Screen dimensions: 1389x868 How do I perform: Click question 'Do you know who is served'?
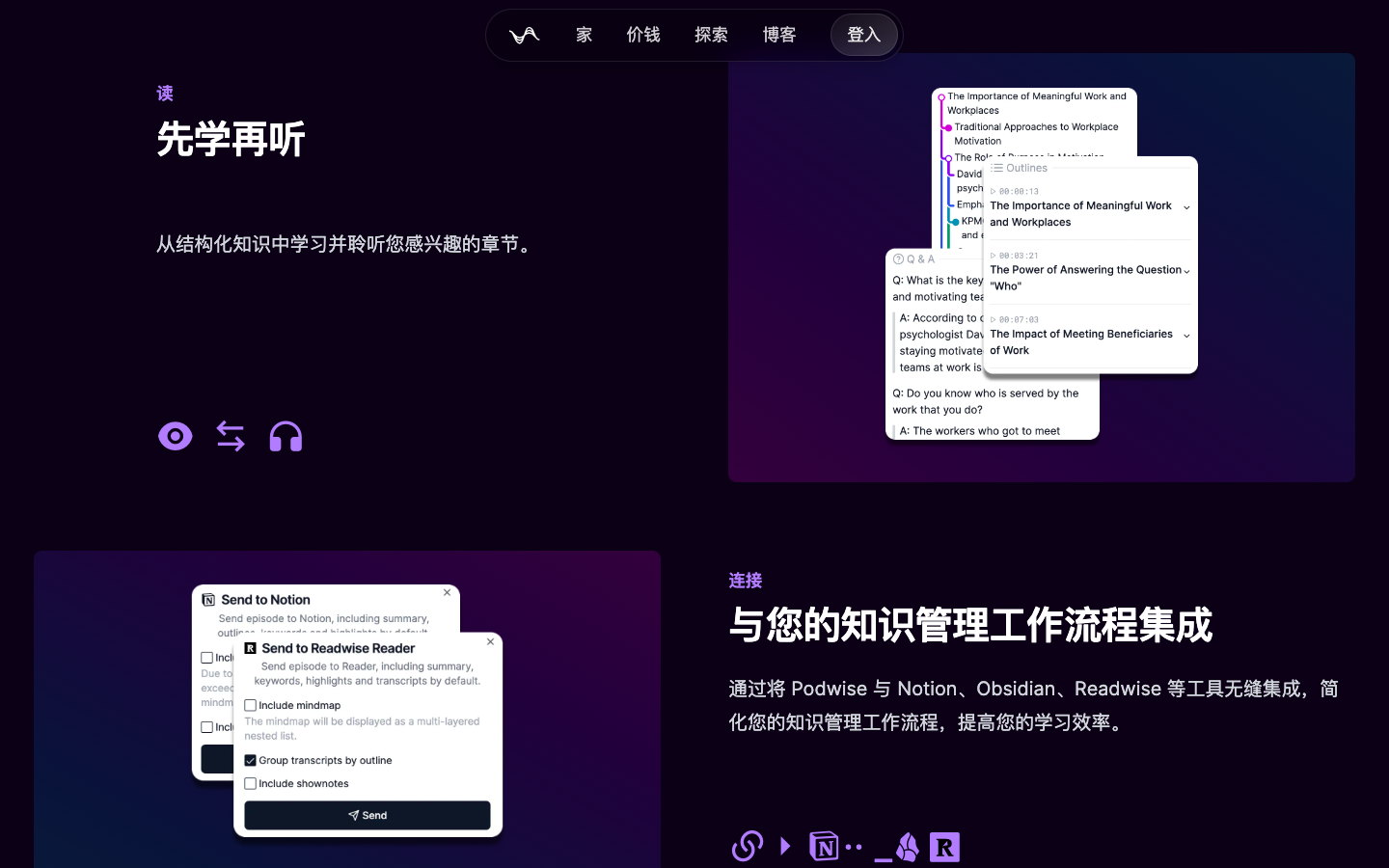click(986, 401)
